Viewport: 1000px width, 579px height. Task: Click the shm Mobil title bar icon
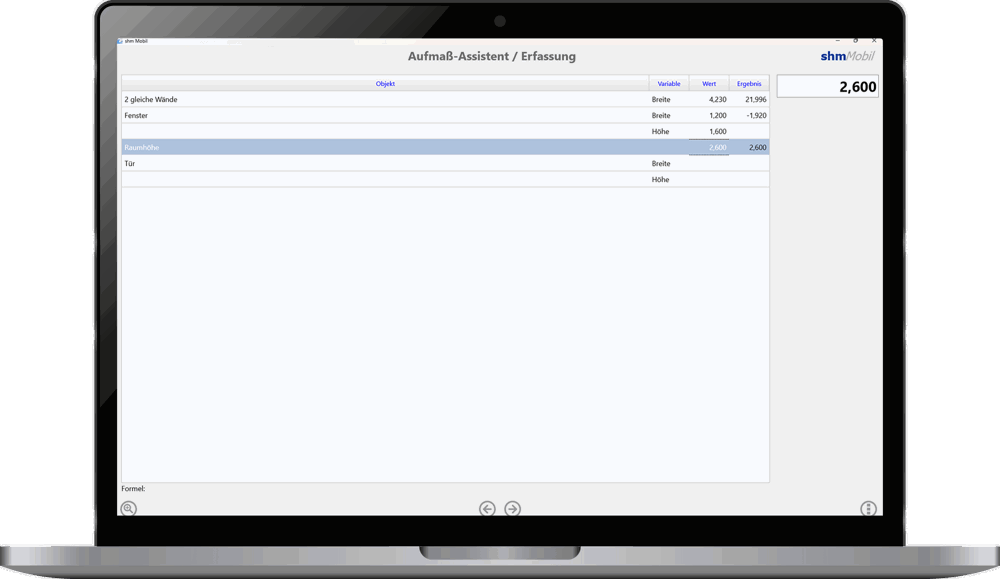point(121,41)
